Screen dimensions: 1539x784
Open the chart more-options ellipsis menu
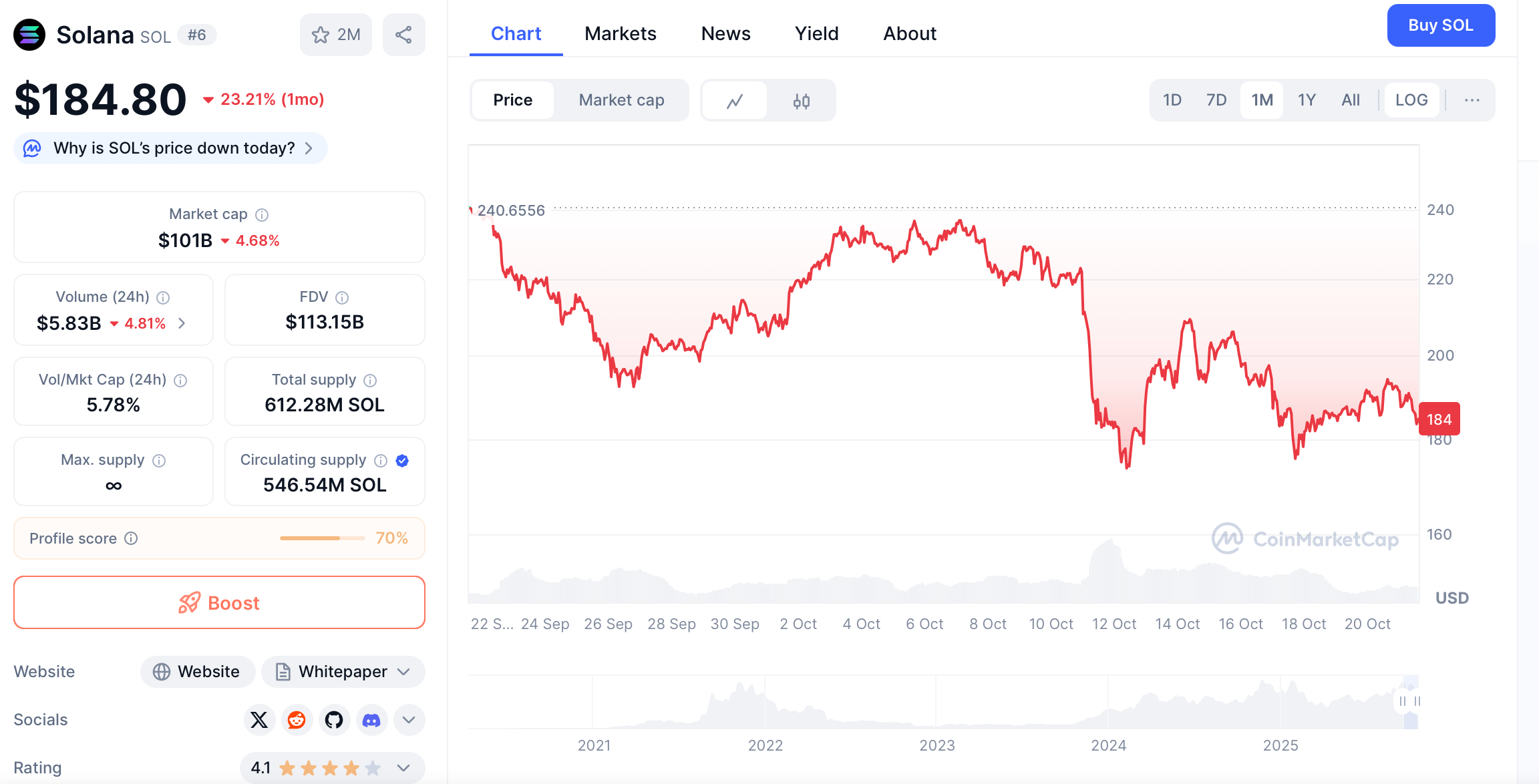(x=1472, y=100)
